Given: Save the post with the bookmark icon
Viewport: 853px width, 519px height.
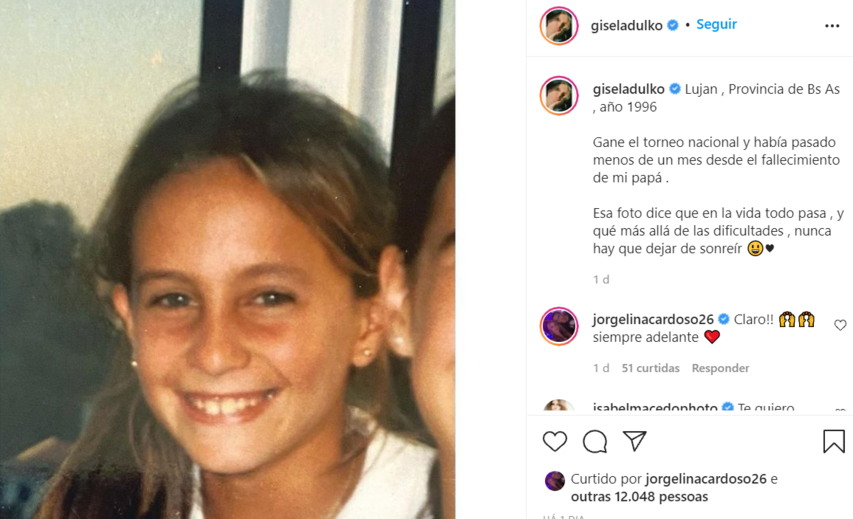Looking at the screenshot, I should tap(833, 441).
